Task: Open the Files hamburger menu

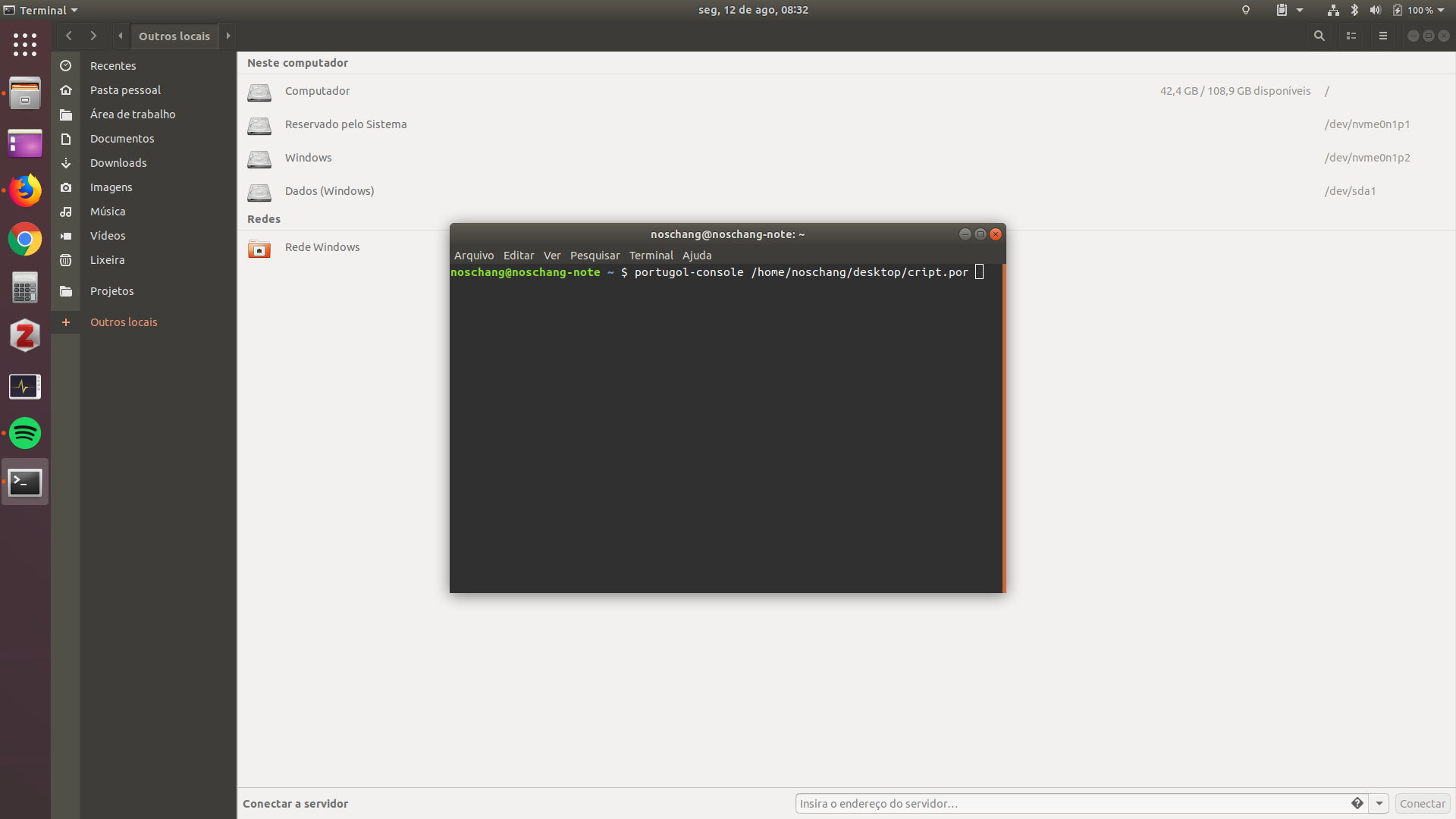Action: (x=1383, y=36)
